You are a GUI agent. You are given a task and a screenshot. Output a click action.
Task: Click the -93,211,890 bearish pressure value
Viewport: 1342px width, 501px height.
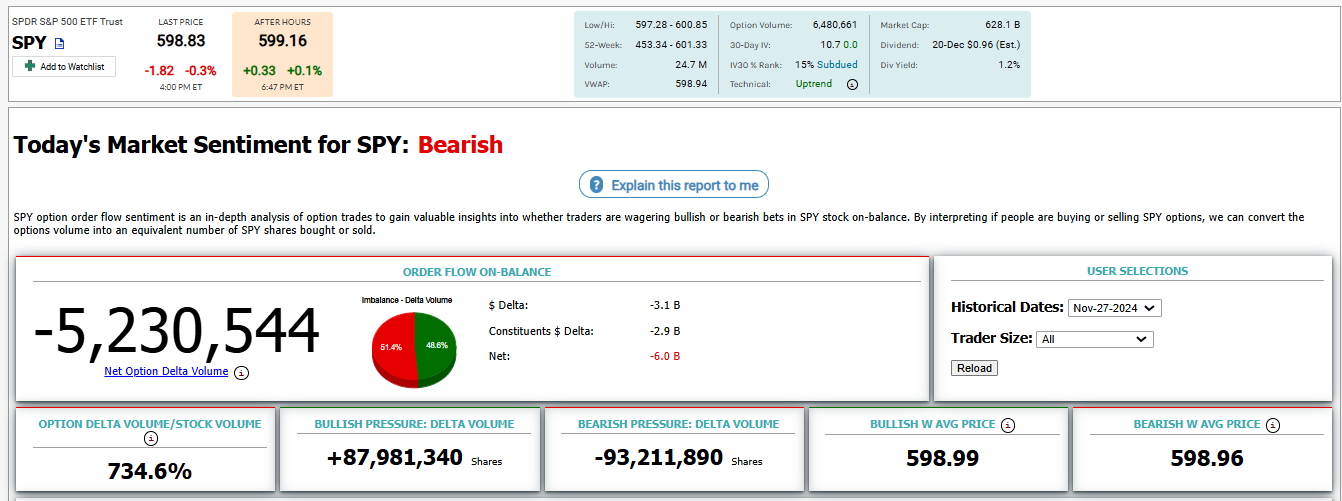coord(658,458)
